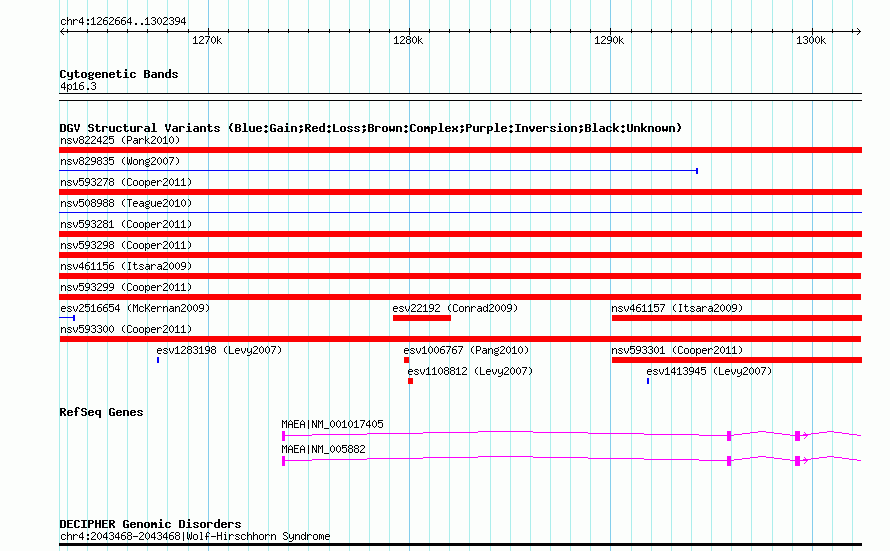Click the 1290k ruler mark

point(609,40)
